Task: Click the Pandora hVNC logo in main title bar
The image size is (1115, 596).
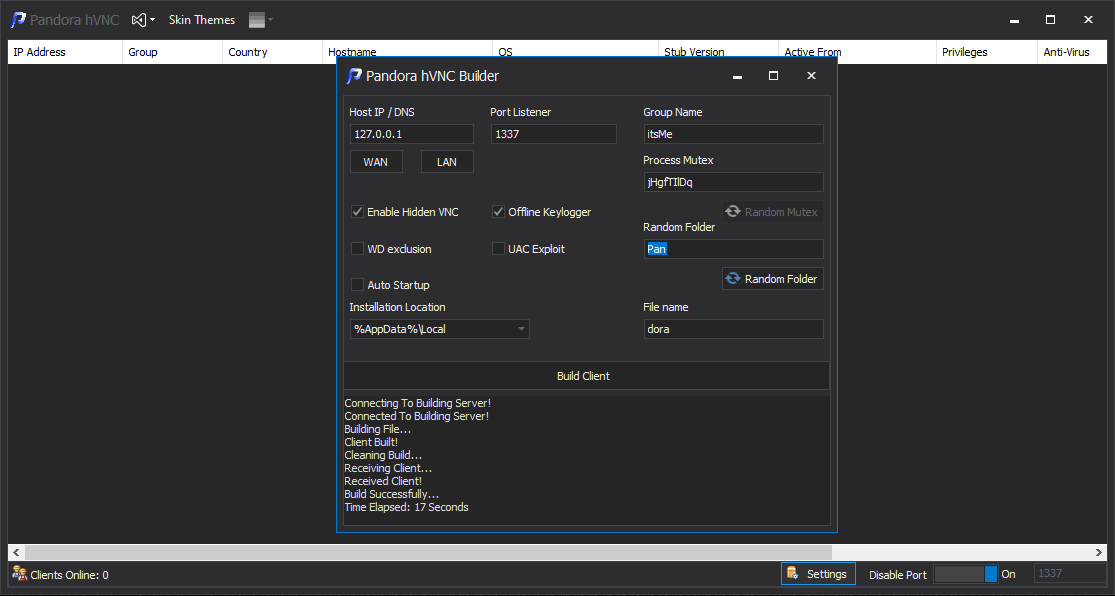Action: point(18,20)
